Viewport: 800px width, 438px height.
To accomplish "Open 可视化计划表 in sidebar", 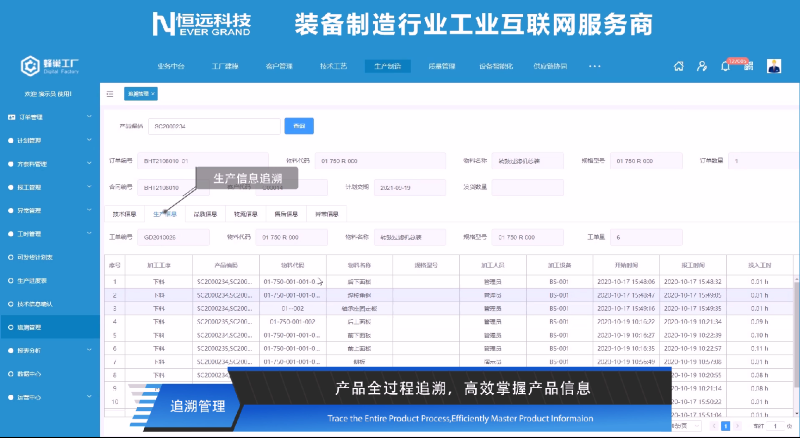I will [x=35, y=257].
